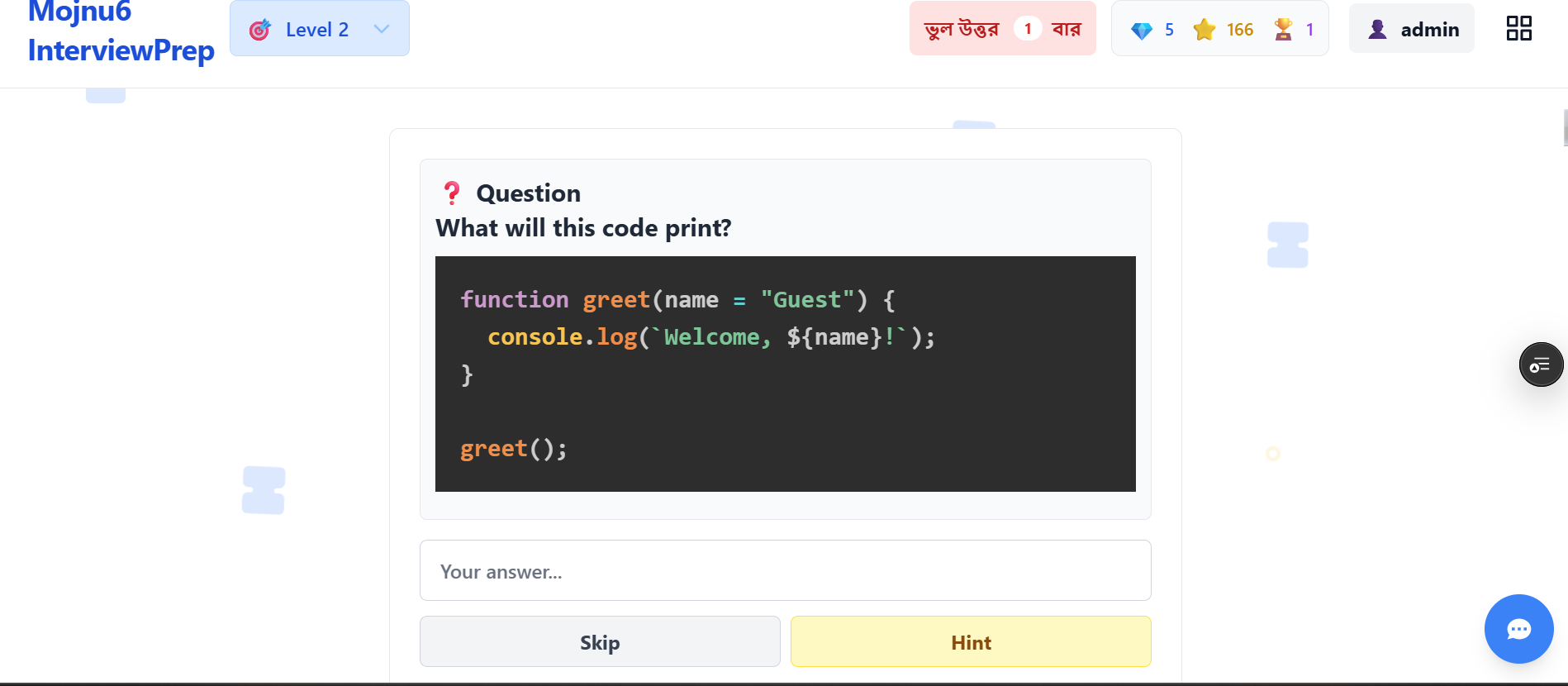Click the gold star points icon
The height and width of the screenshot is (686, 1568).
coord(1204,30)
